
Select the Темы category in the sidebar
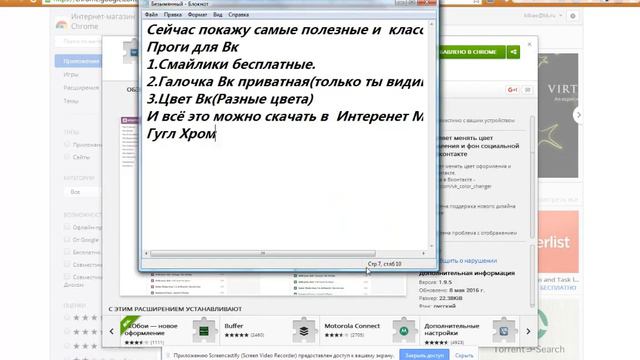tap(71, 101)
